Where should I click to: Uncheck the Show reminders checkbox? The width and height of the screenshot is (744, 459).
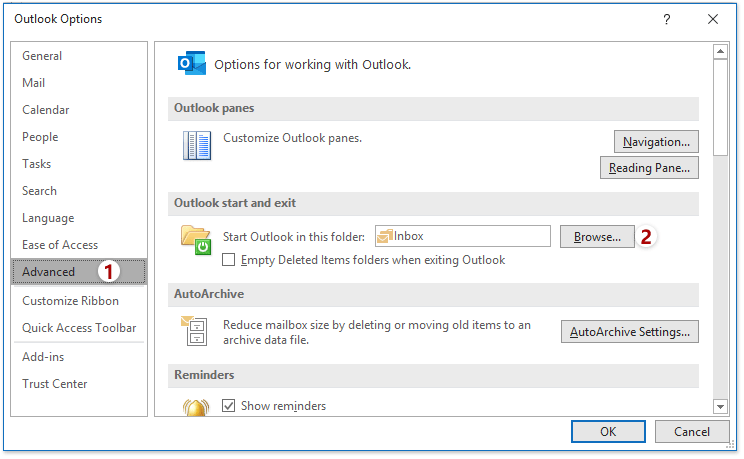(229, 406)
